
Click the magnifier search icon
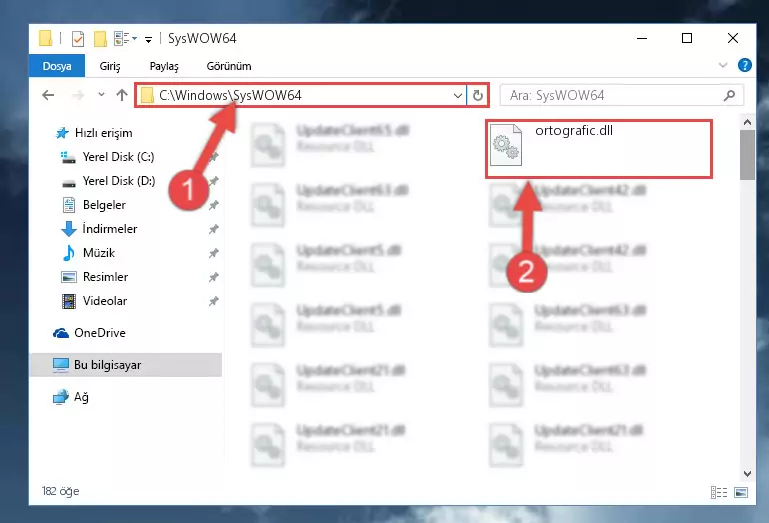[x=729, y=95]
